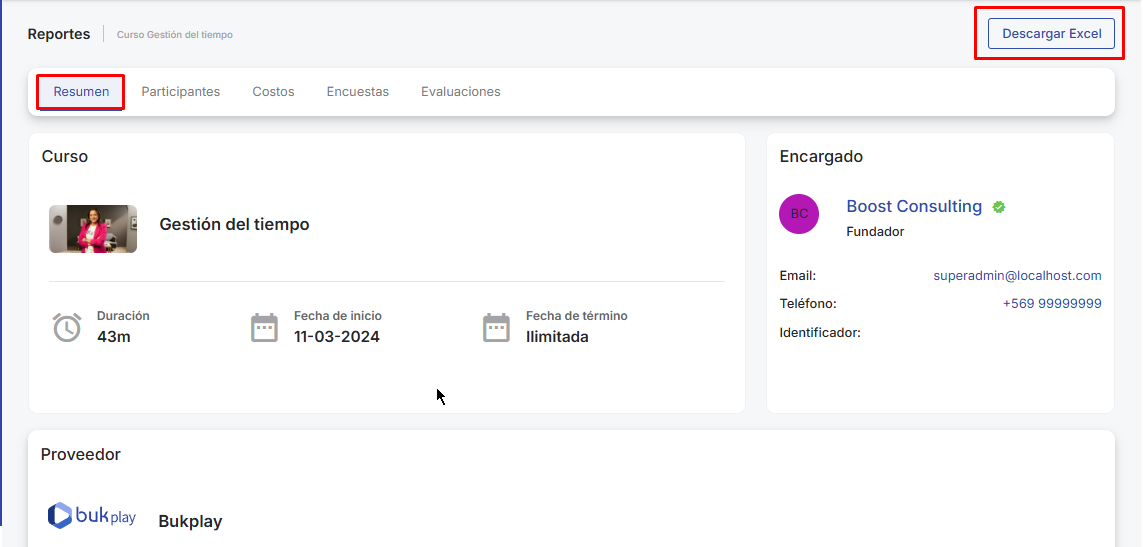Click the Bukplay provider name
The height and width of the screenshot is (547, 1143).
[190, 522]
